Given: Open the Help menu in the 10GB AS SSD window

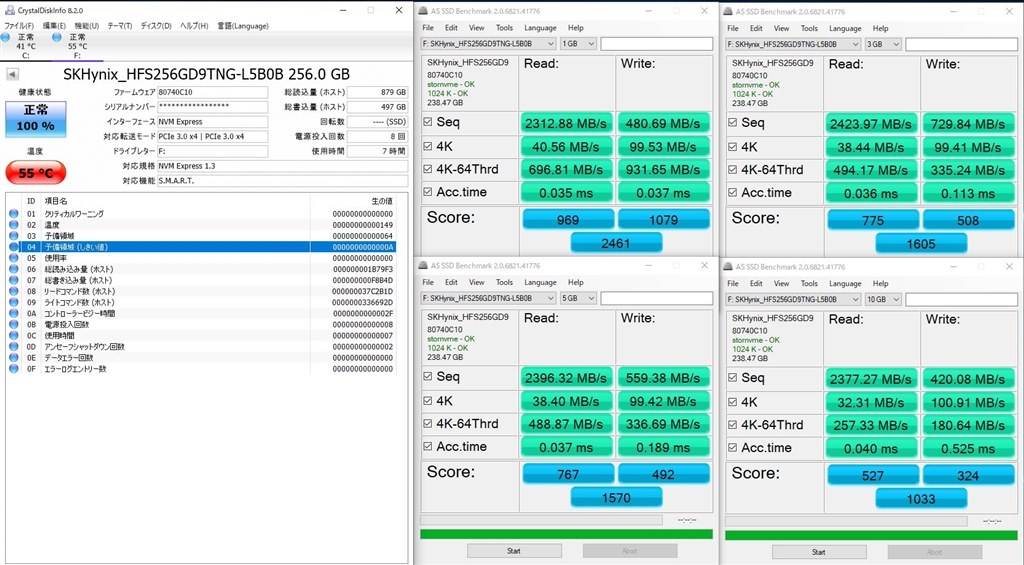Looking at the screenshot, I should click(x=880, y=283).
